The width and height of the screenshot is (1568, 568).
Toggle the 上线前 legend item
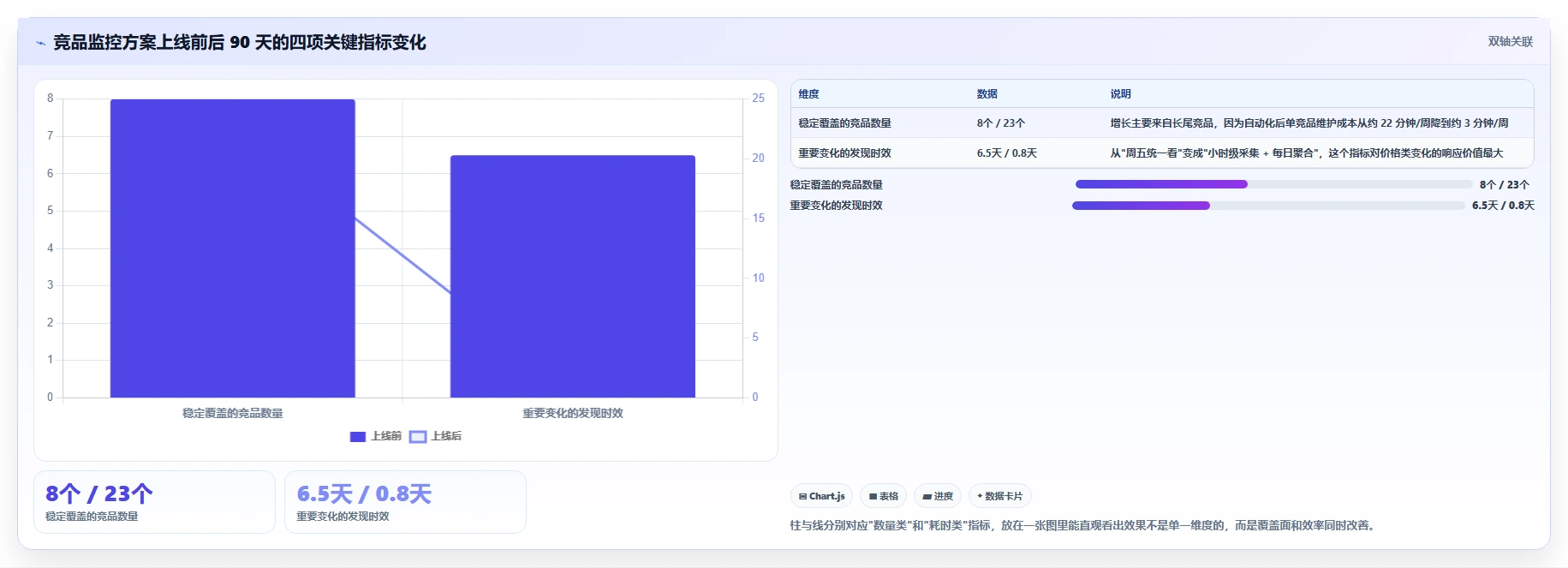tap(376, 436)
